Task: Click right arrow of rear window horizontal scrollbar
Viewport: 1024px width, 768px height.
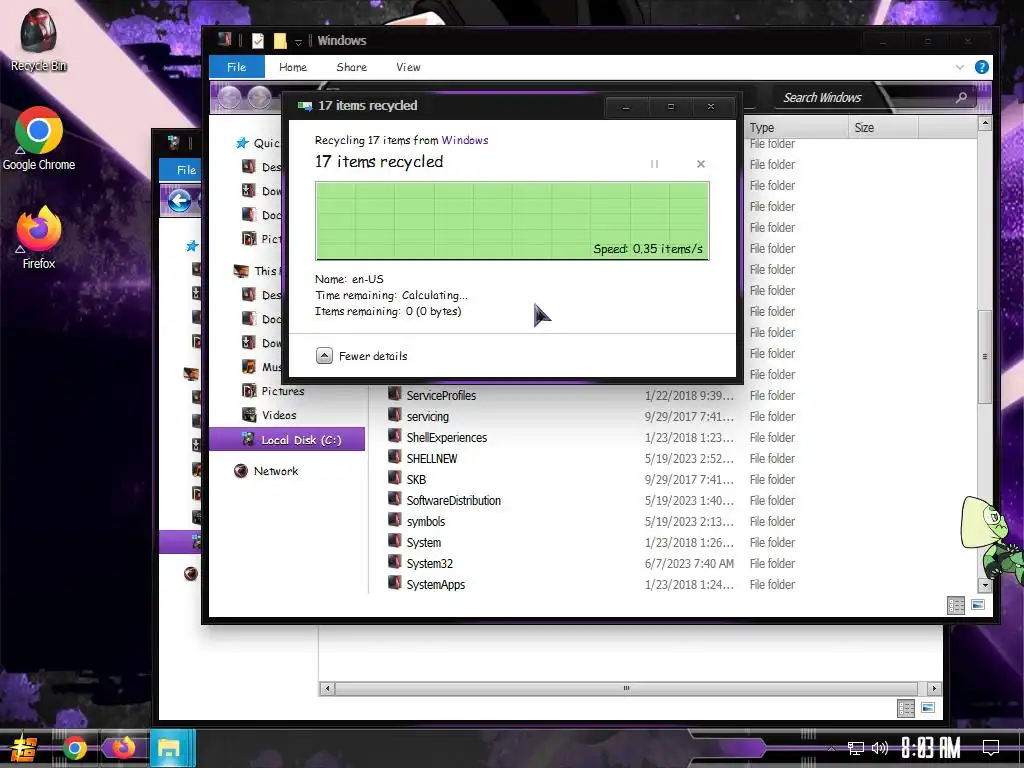Action: point(934,688)
